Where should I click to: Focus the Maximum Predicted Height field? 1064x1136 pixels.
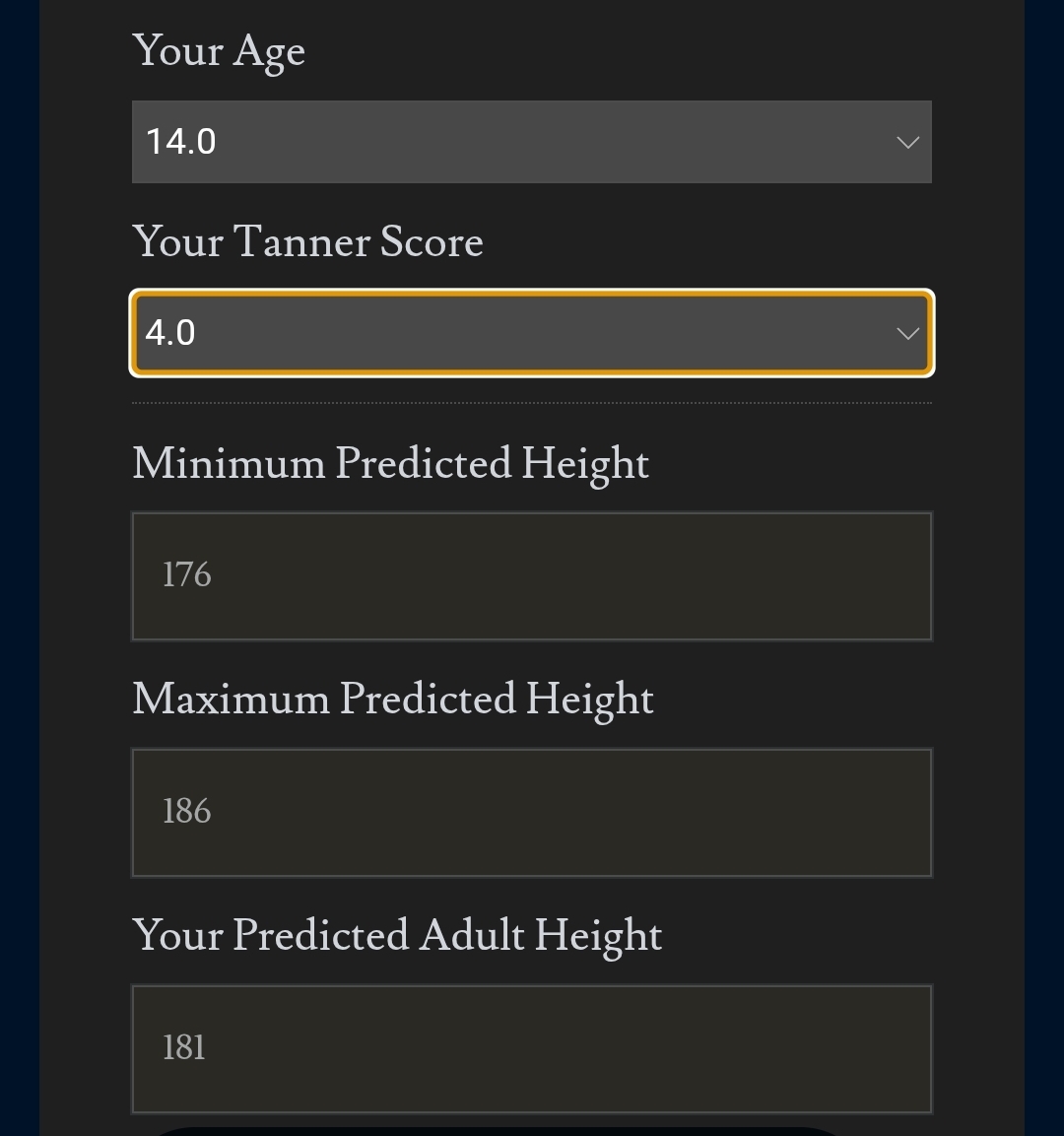click(x=531, y=813)
